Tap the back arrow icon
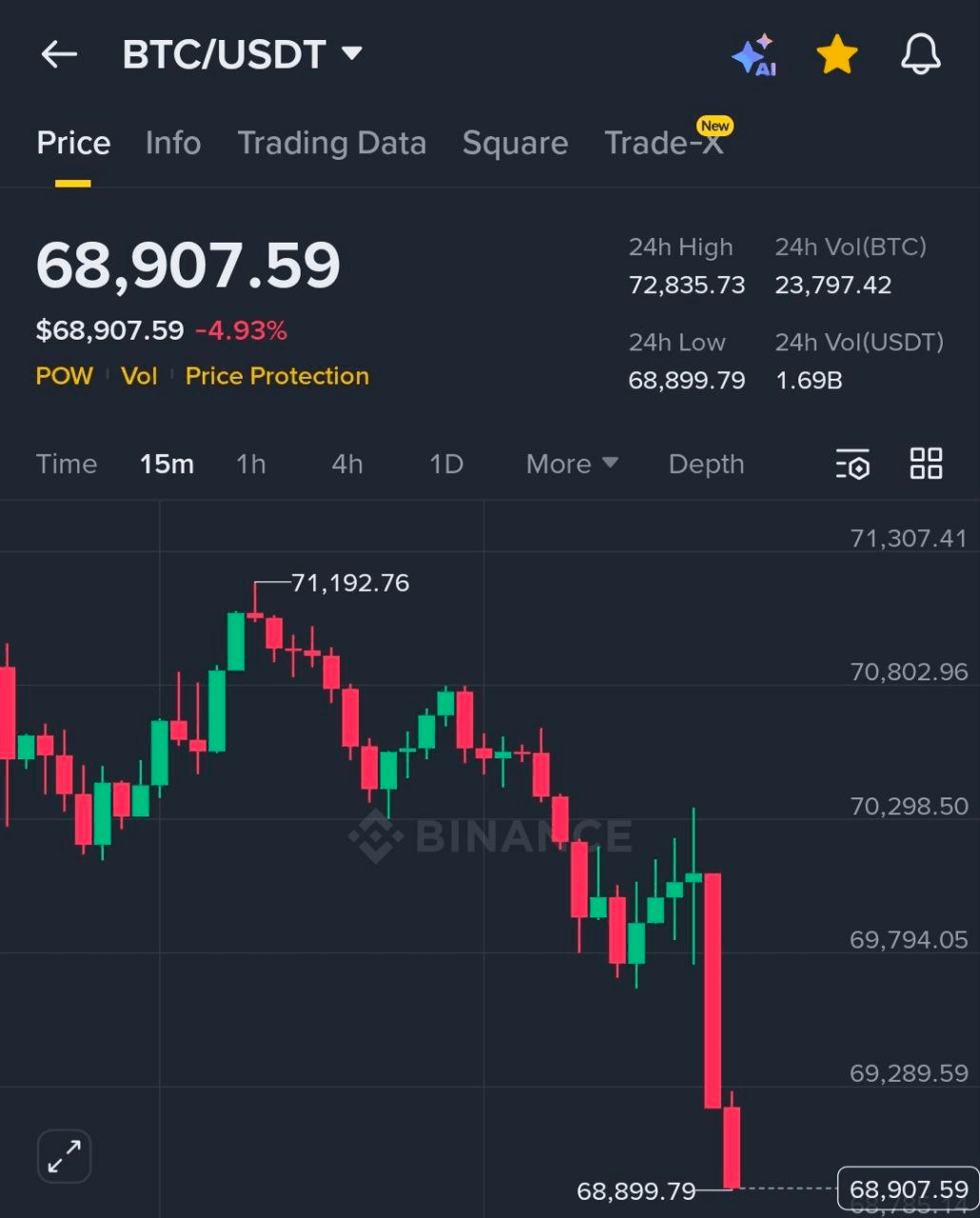 (59, 55)
